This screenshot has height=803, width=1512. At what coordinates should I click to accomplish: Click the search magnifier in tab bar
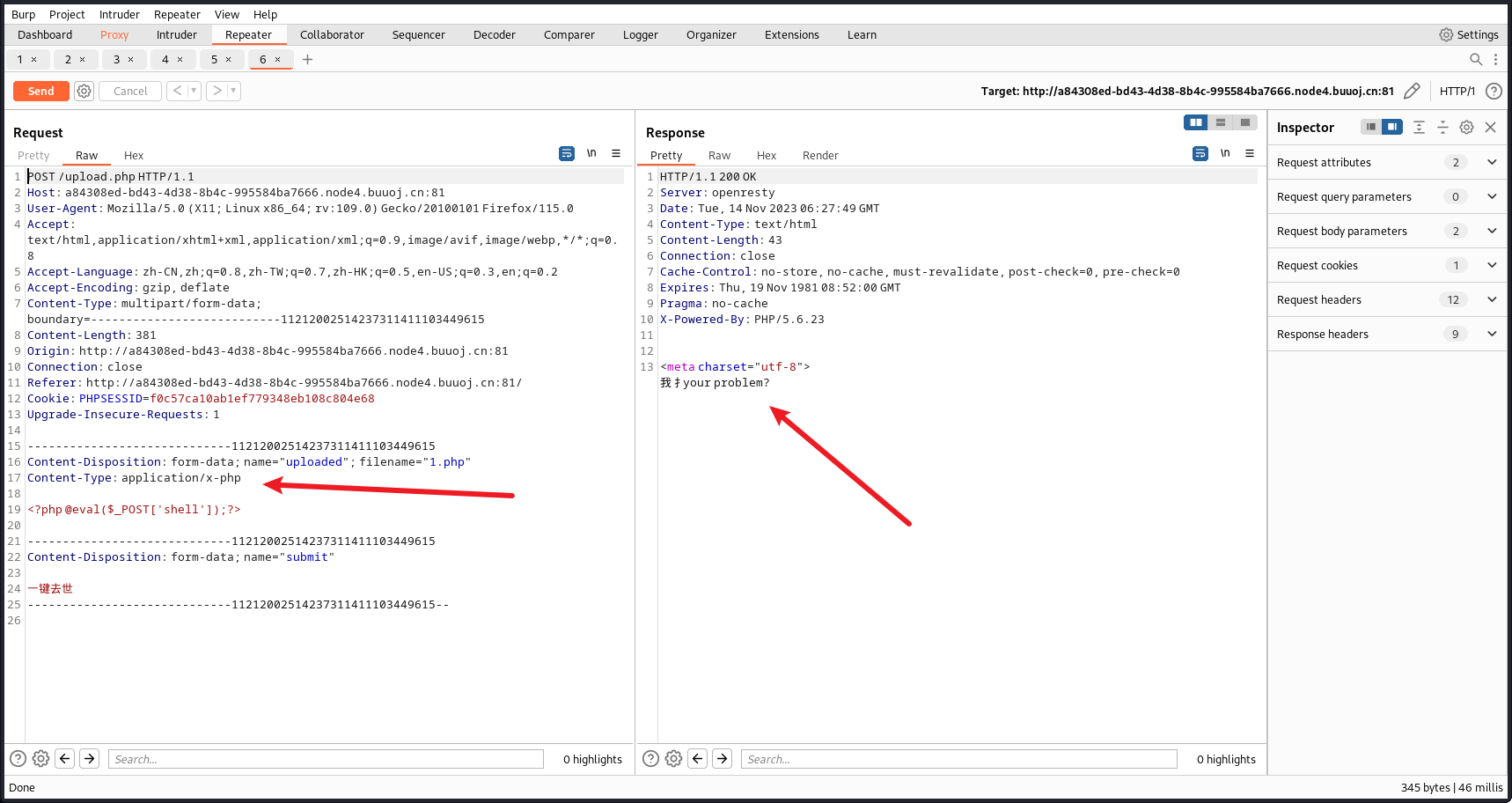coord(1476,59)
